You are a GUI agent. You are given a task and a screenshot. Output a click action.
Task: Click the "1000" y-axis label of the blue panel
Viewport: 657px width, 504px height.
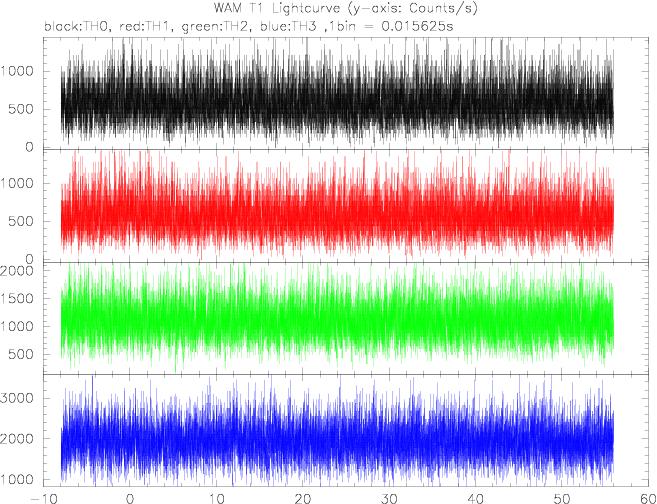point(17,479)
